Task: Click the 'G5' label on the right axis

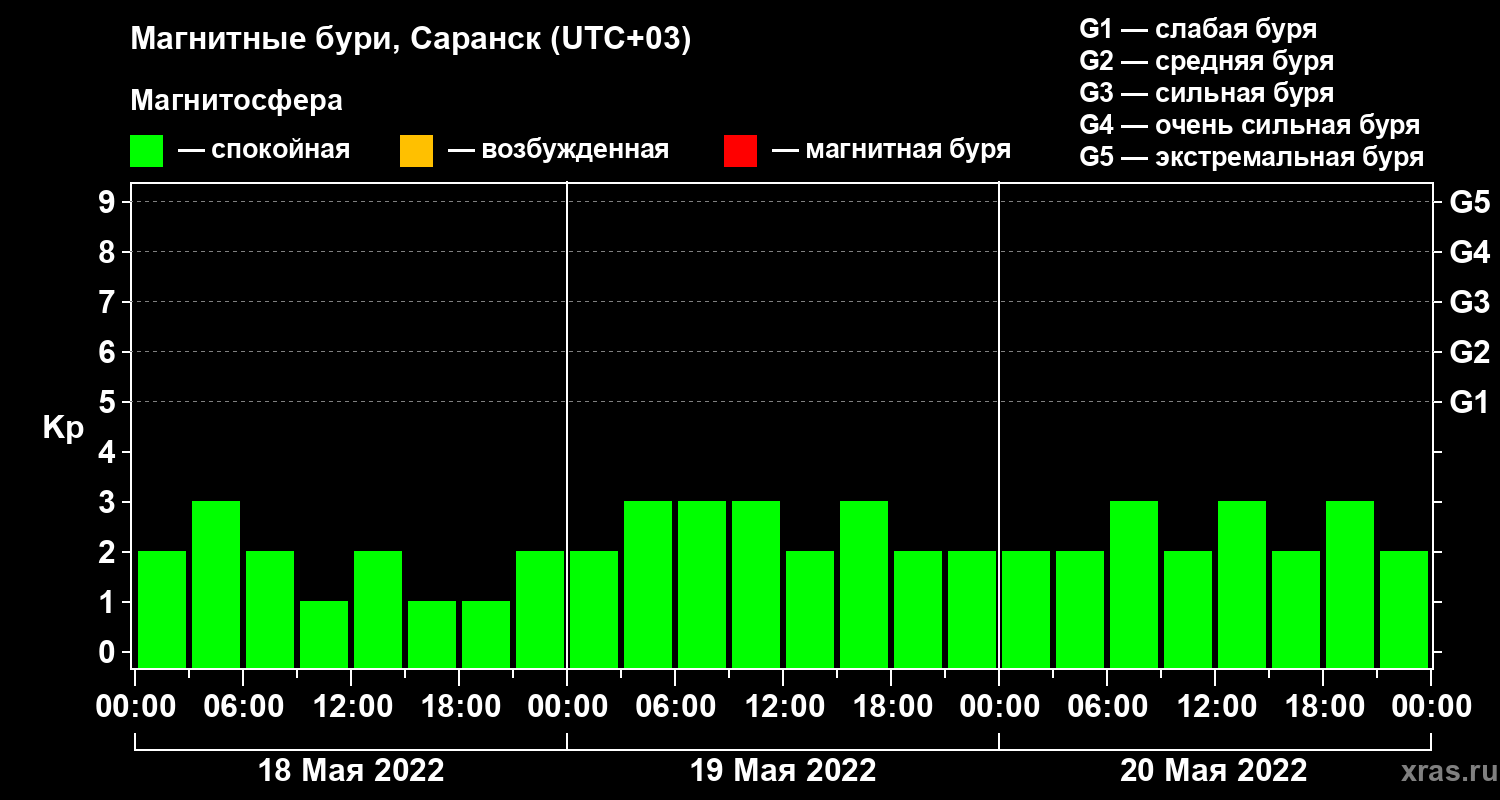Action: [1469, 202]
